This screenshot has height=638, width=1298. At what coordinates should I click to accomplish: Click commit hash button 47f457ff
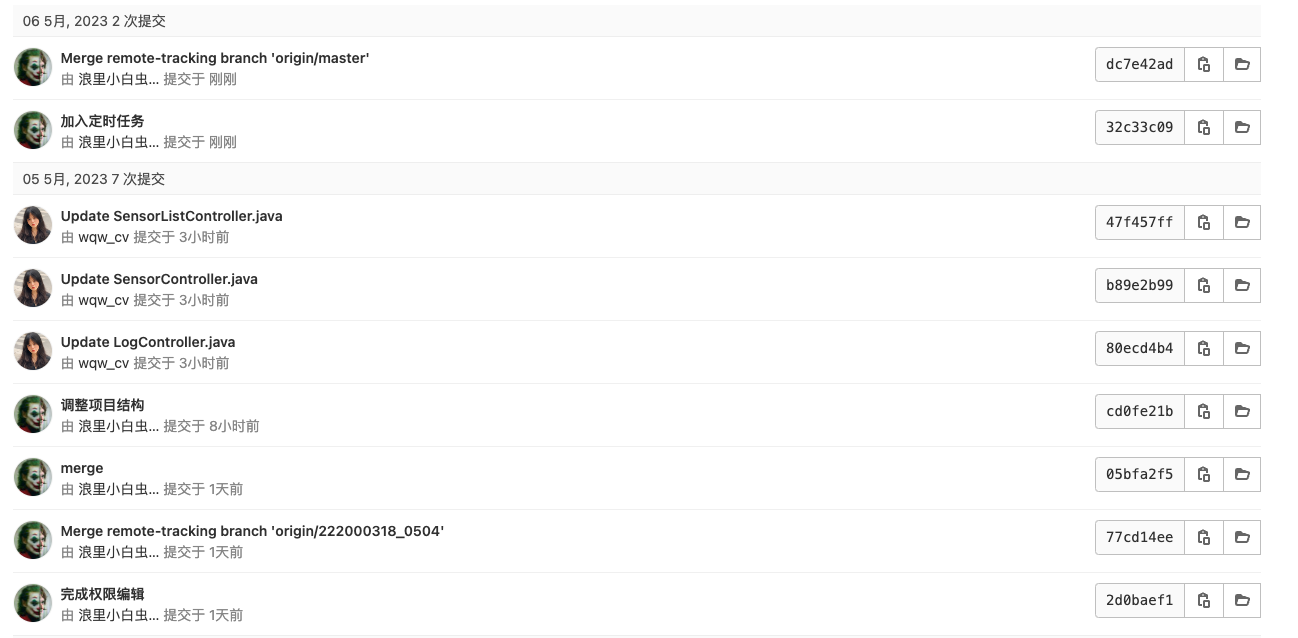(1140, 222)
